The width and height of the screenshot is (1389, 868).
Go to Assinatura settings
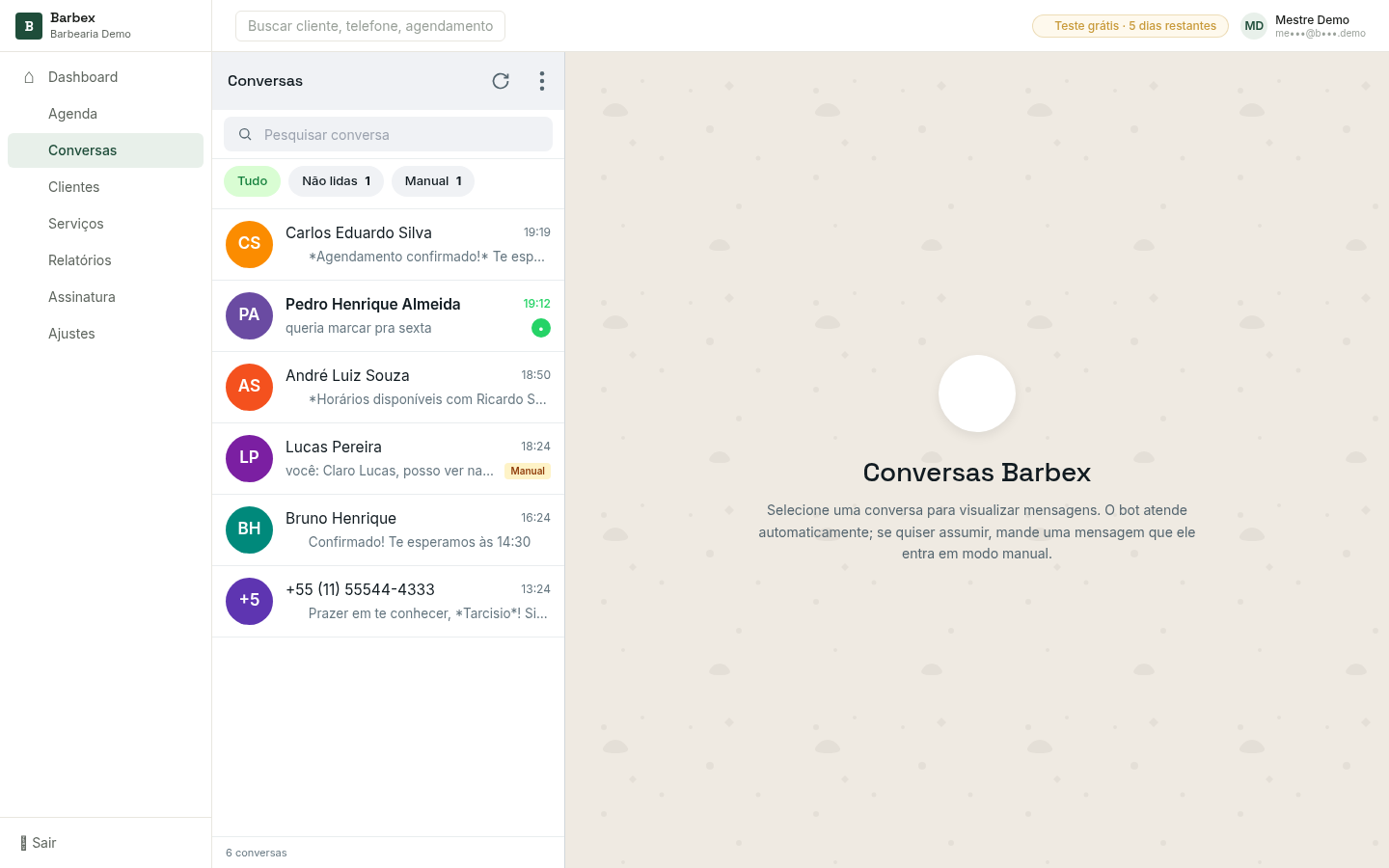[x=105, y=297]
